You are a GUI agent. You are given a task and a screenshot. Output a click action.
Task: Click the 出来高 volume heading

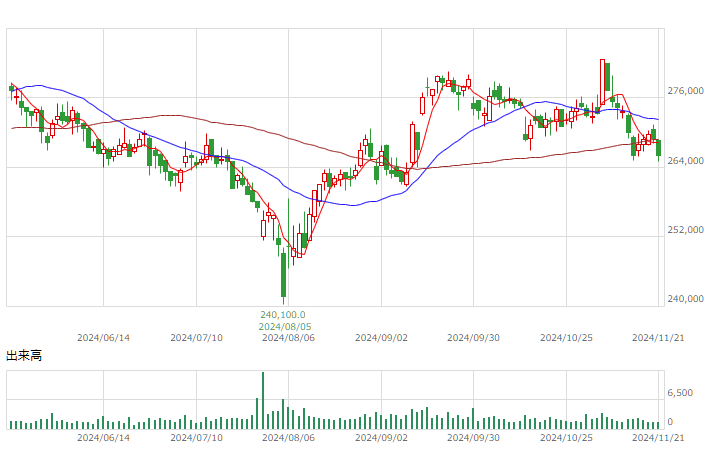point(24,355)
